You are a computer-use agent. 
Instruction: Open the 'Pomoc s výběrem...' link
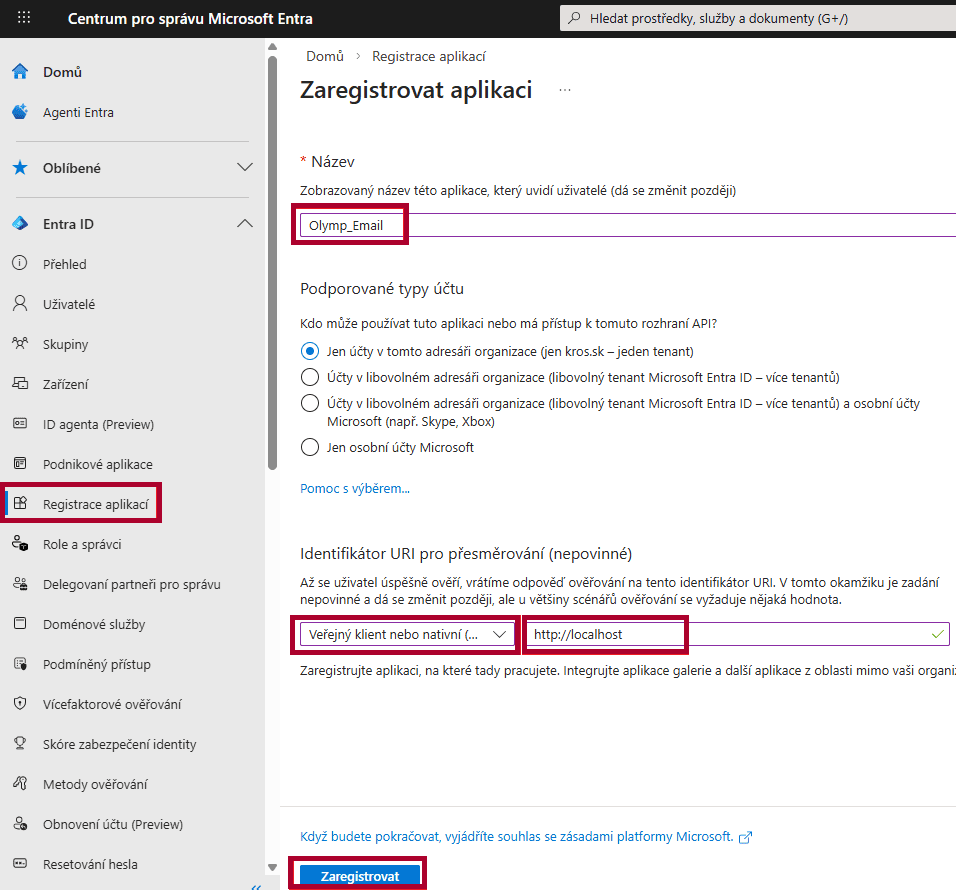pyautogui.click(x=355, y=489)
